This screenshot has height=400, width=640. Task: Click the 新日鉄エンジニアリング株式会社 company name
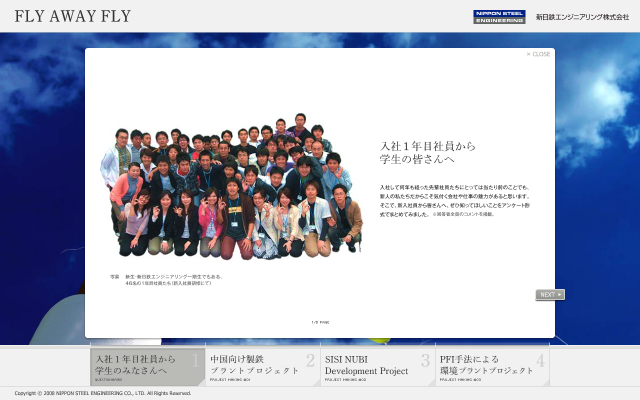click(x=582, y=17)
